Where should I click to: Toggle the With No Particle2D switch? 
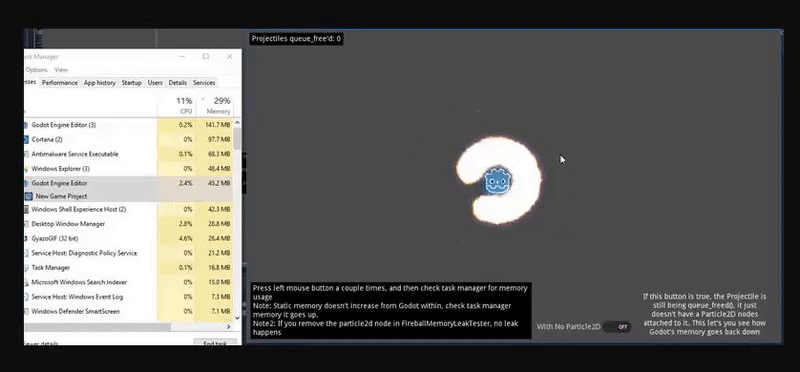616,327
